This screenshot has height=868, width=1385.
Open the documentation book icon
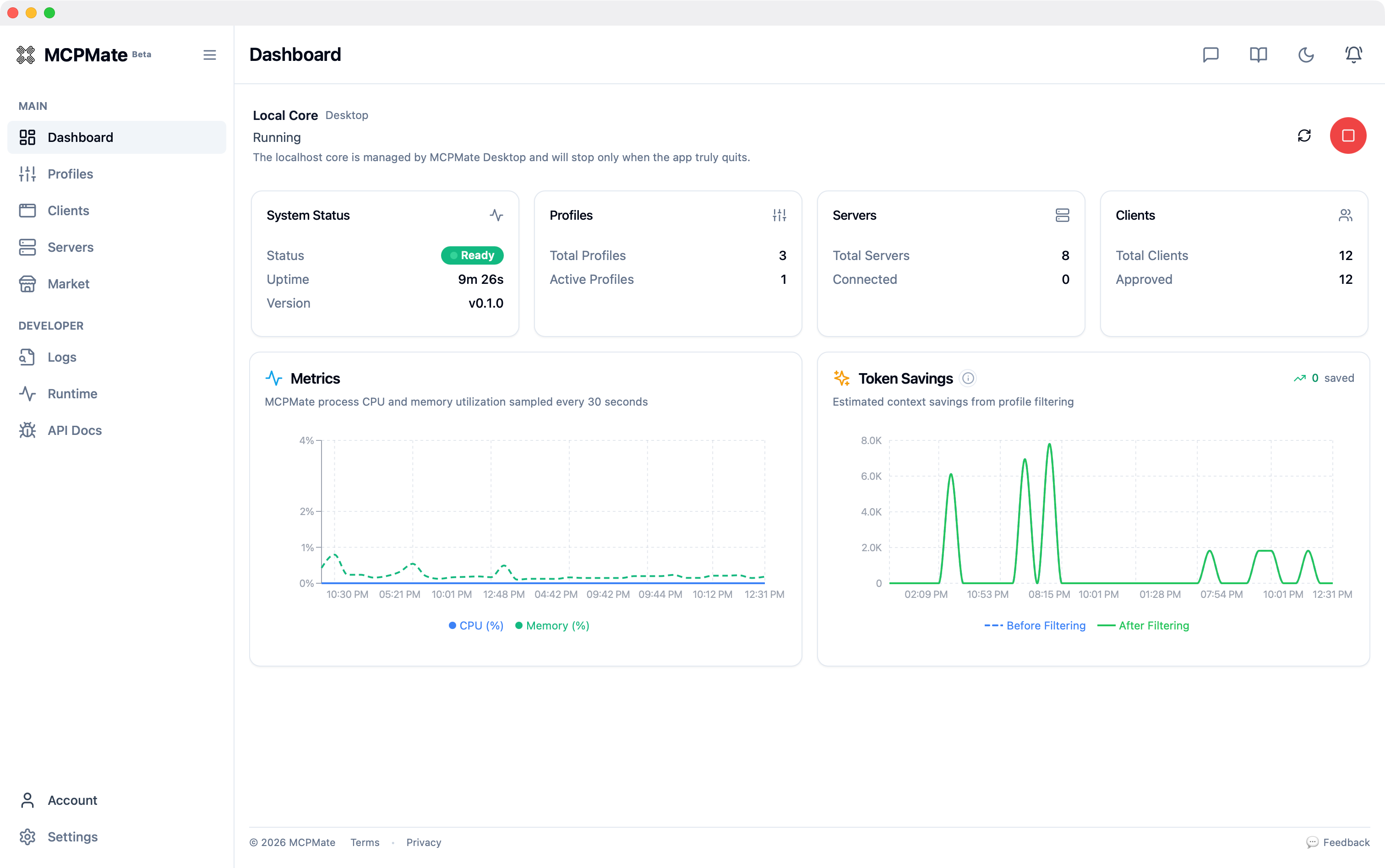tap(1259, 54)
